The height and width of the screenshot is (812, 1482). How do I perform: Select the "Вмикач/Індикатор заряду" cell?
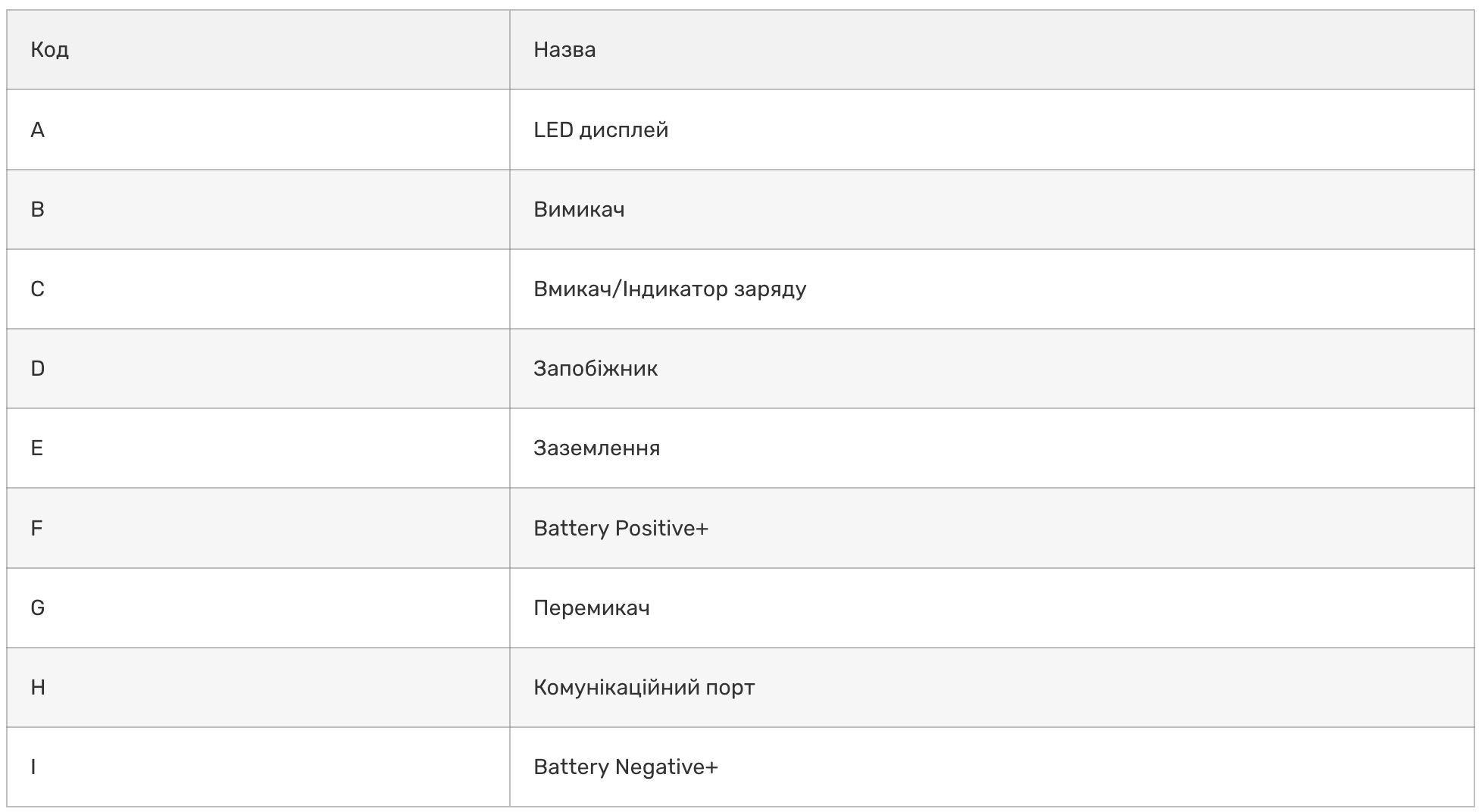[670, 289]
